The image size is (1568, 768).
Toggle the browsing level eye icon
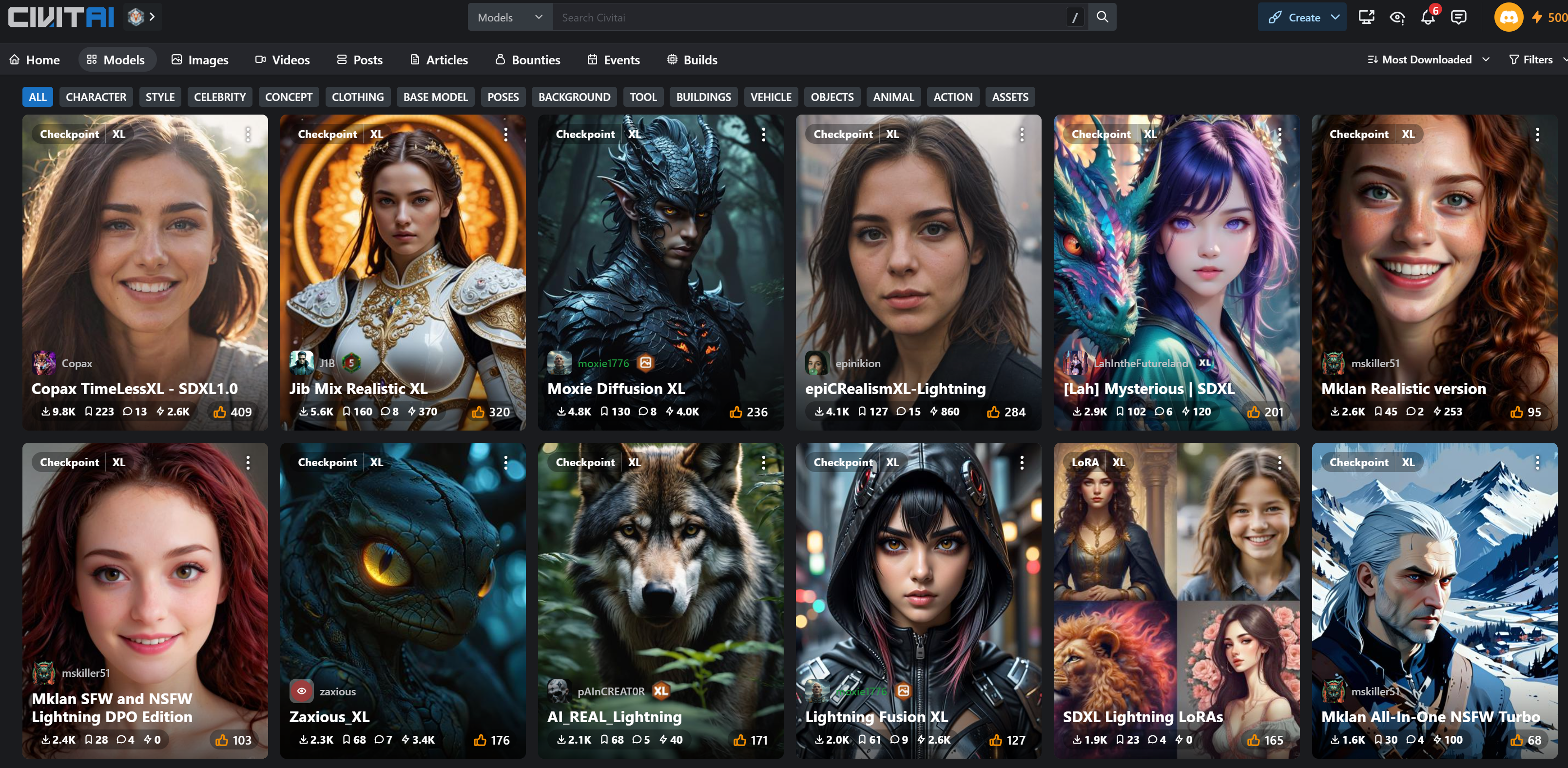click(1397, 18)
